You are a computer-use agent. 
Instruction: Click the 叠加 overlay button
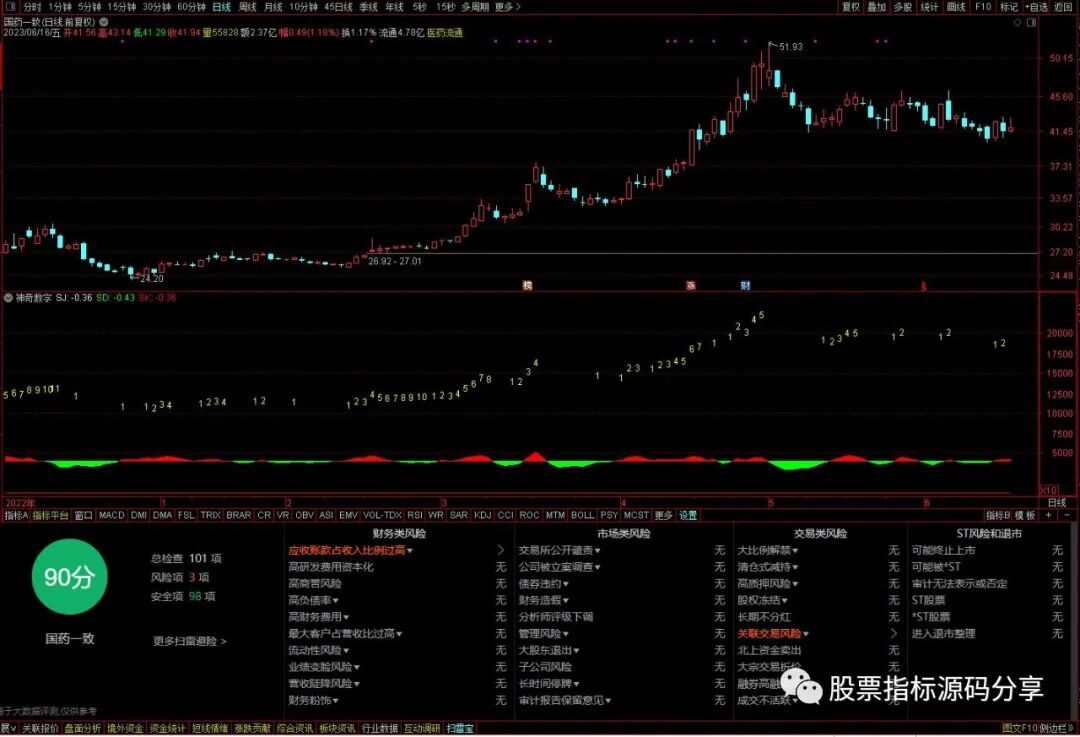(877, 7)
